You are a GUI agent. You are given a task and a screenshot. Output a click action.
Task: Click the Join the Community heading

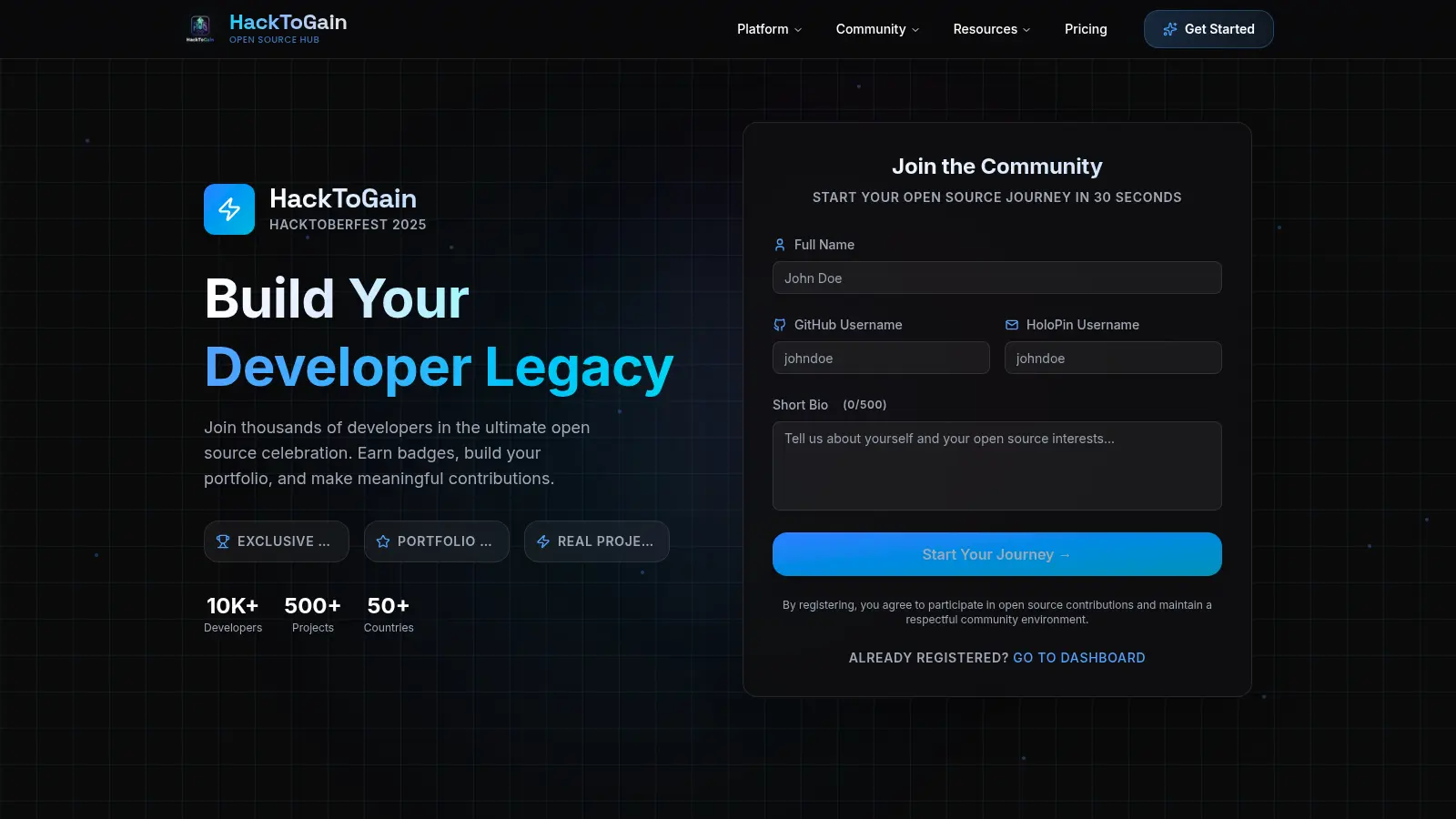point(997,167)
